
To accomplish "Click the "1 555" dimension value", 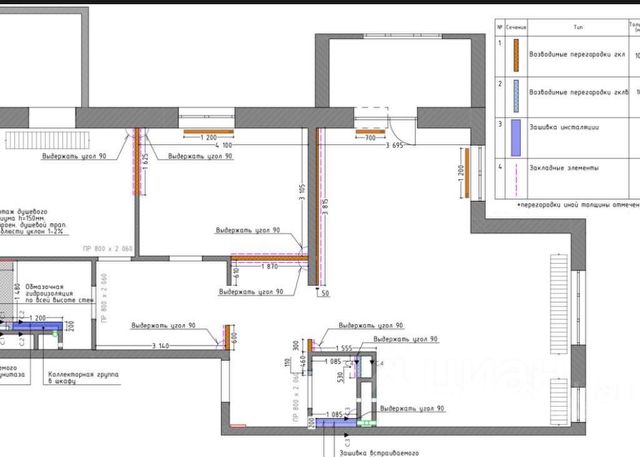I will coord(344,348).
